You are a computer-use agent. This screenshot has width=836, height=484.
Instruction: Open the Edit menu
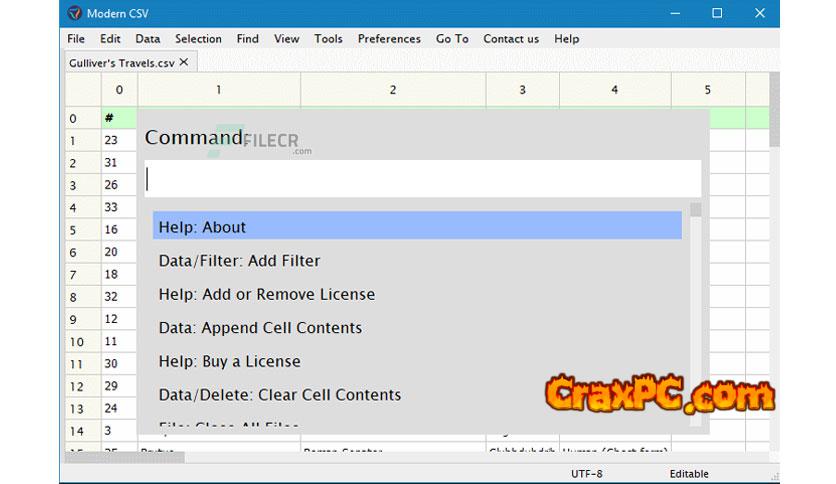tap(110, 39)
